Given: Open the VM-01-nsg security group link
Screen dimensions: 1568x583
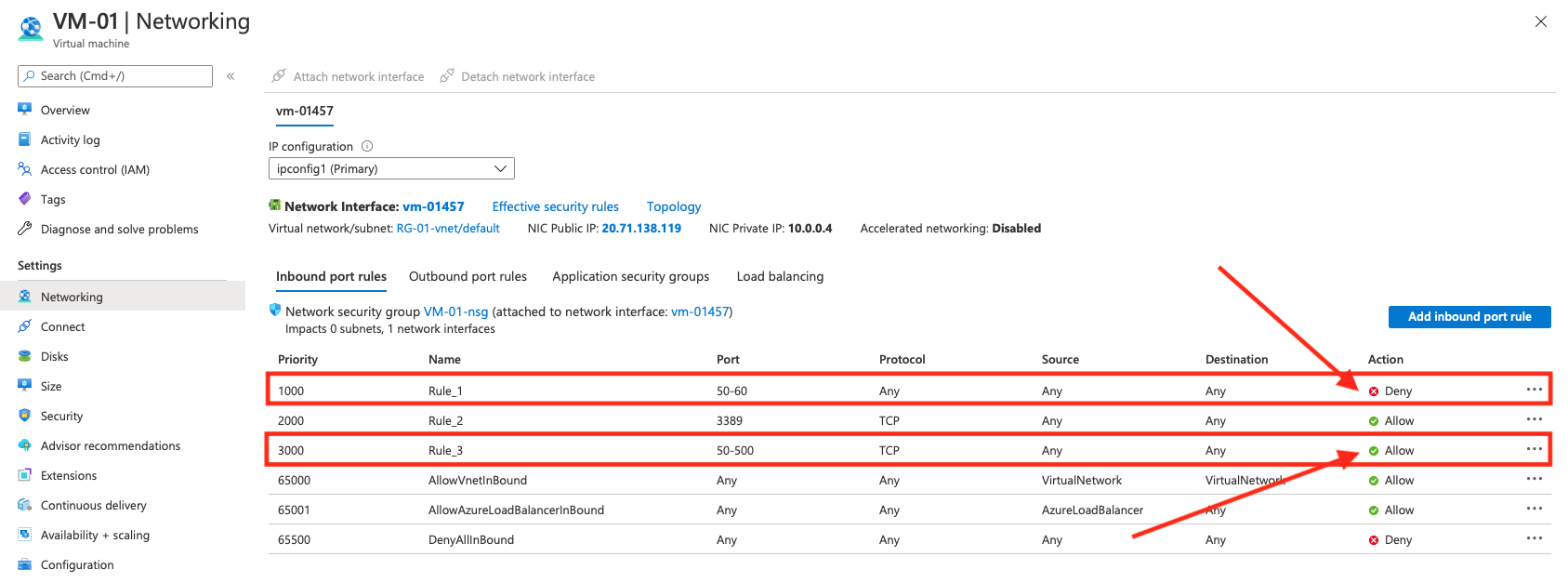Looking at the screenshot, I should [455, 311].
